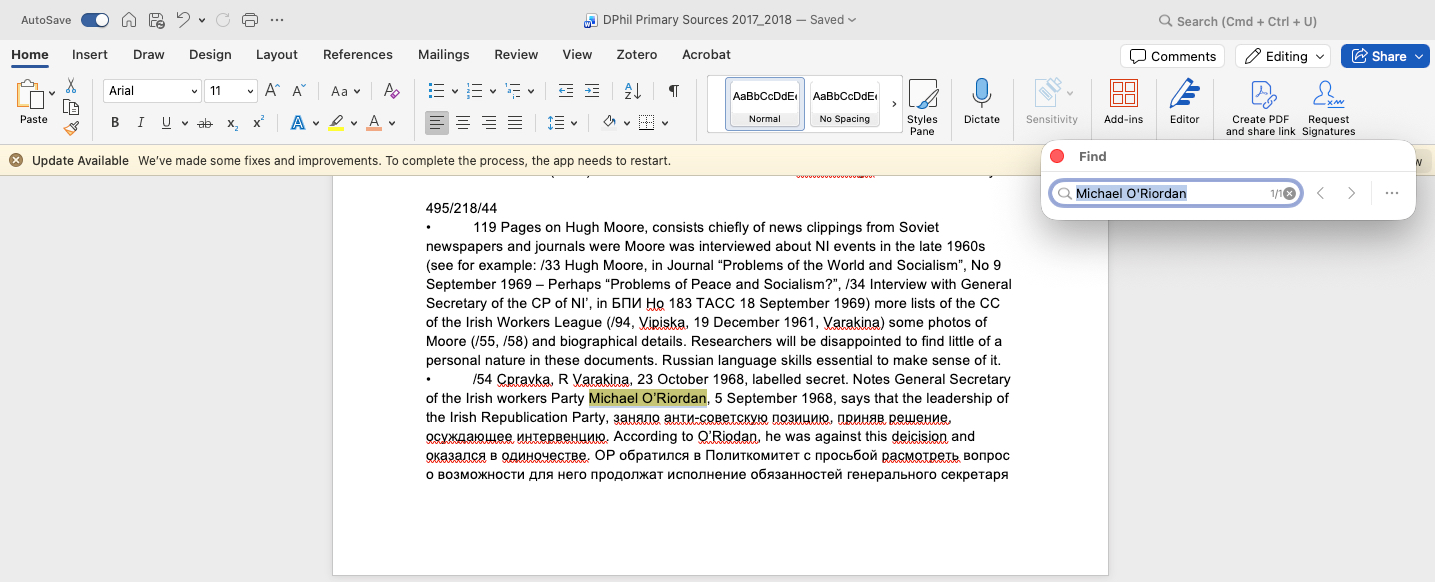Click Create PDF and share link

1261,96
